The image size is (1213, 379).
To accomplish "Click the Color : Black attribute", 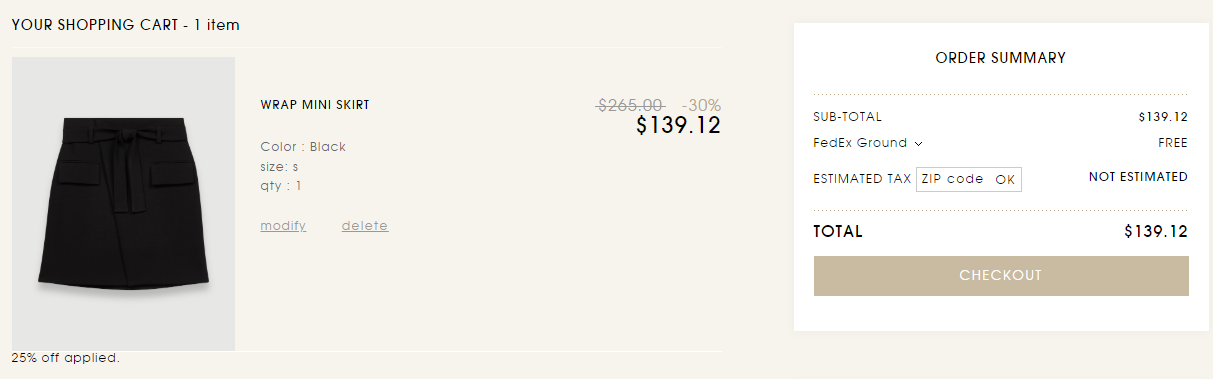I will [303, 147].
